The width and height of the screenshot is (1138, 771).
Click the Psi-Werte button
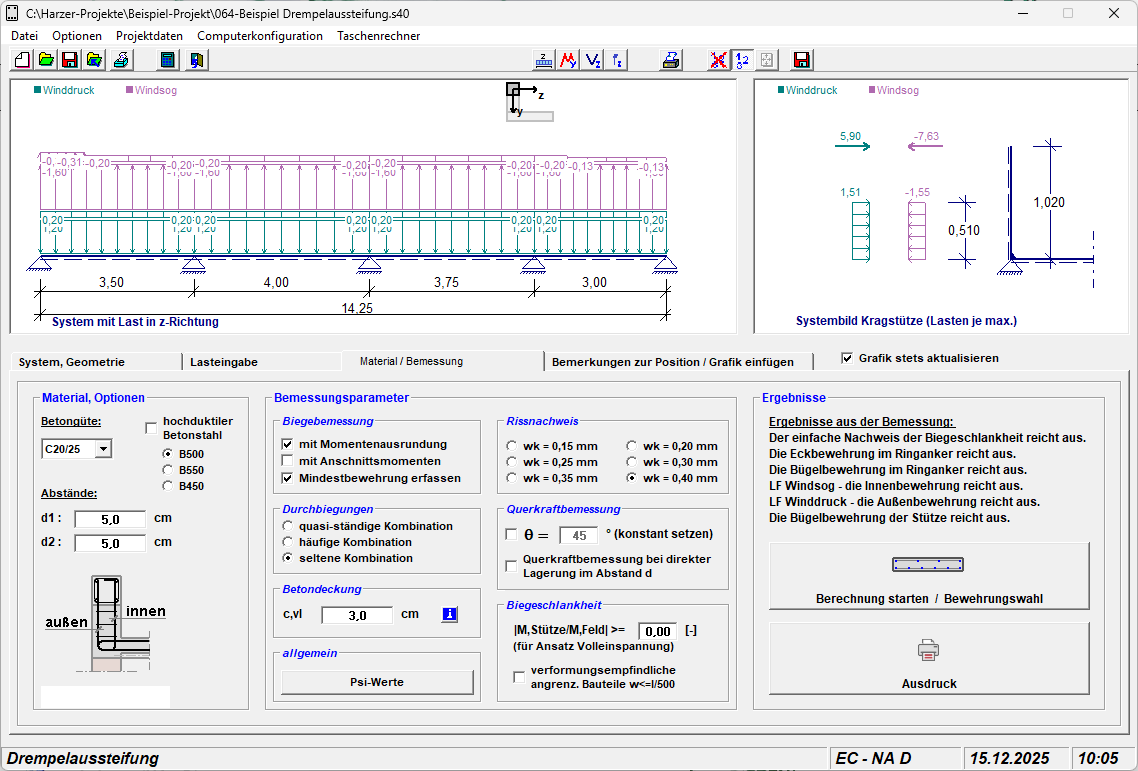[x=377, y=682]
